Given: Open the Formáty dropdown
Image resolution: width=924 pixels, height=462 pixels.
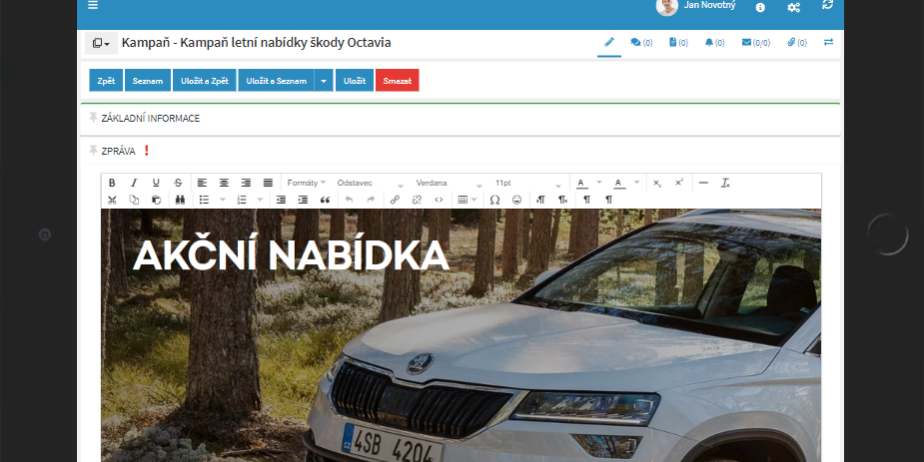Looking at the screenshot, I should (x=306, y=183).
